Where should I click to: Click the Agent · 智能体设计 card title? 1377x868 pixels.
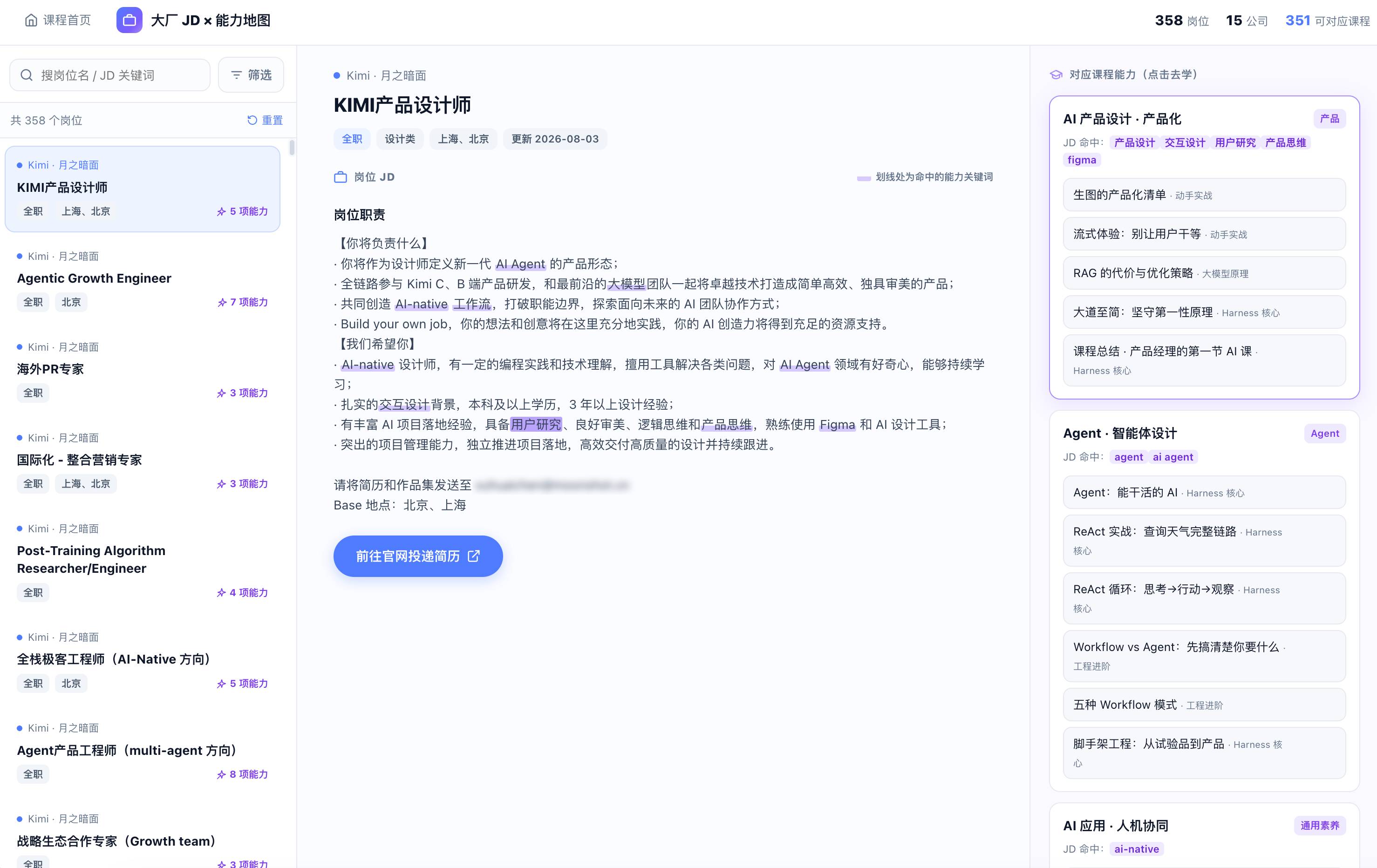(1120, 434)
